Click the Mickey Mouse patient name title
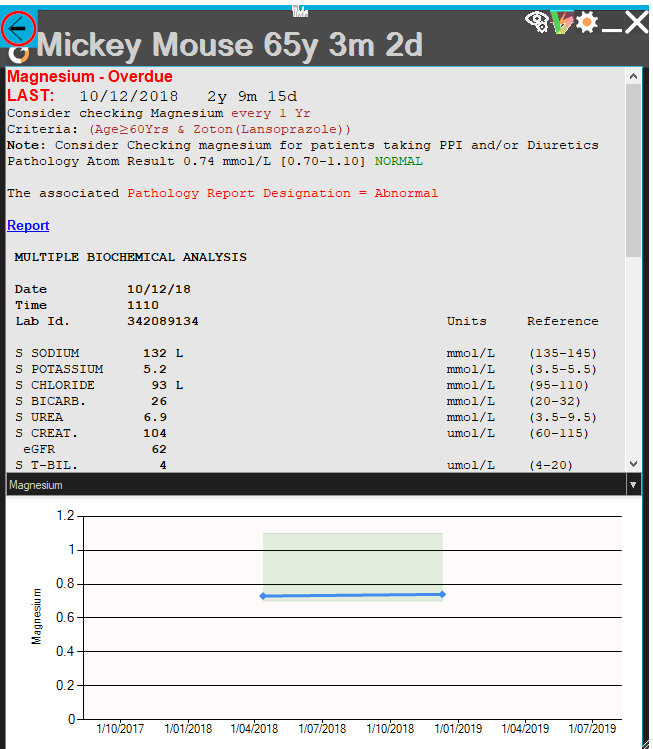 230,45
